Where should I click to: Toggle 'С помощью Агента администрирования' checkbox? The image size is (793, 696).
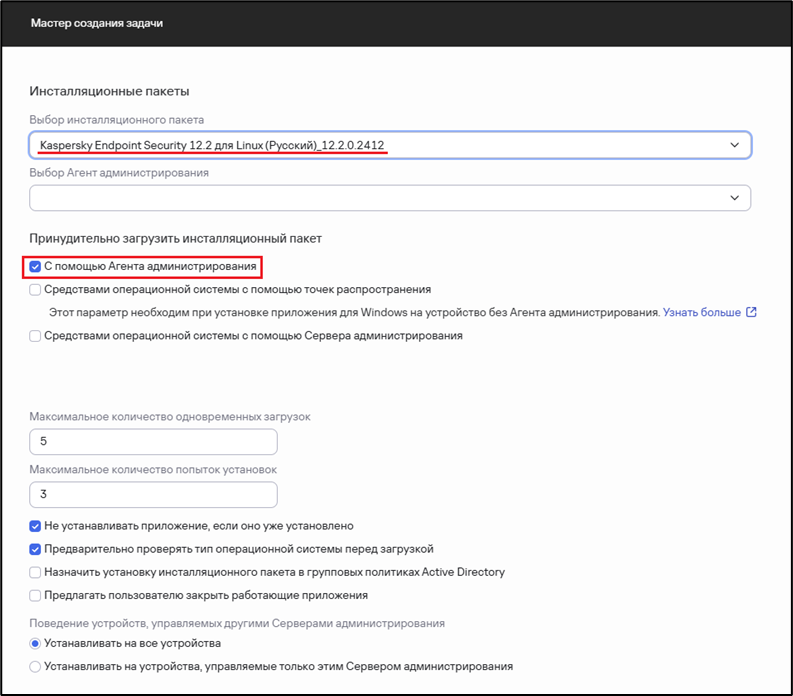(x=35, y=267)
